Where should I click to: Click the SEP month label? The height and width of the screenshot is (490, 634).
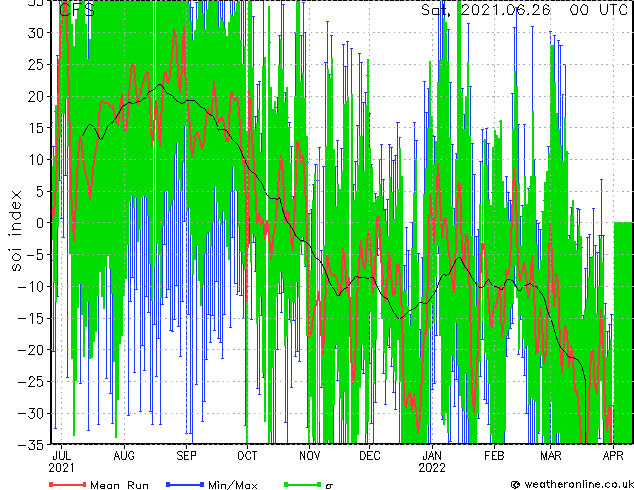(x=186, y=456)
